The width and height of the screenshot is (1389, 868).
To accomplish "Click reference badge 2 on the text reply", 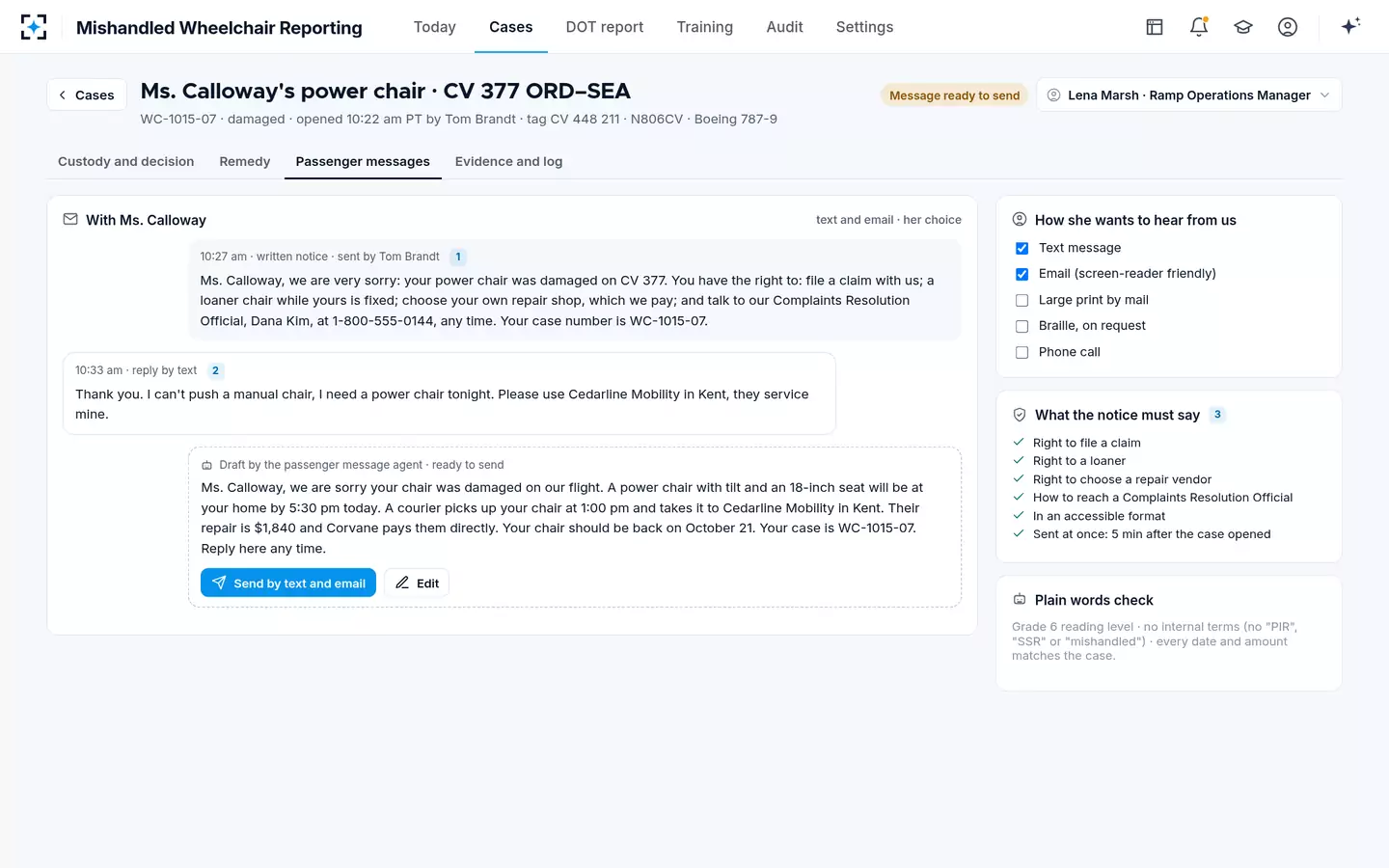I will click(215, 370).
